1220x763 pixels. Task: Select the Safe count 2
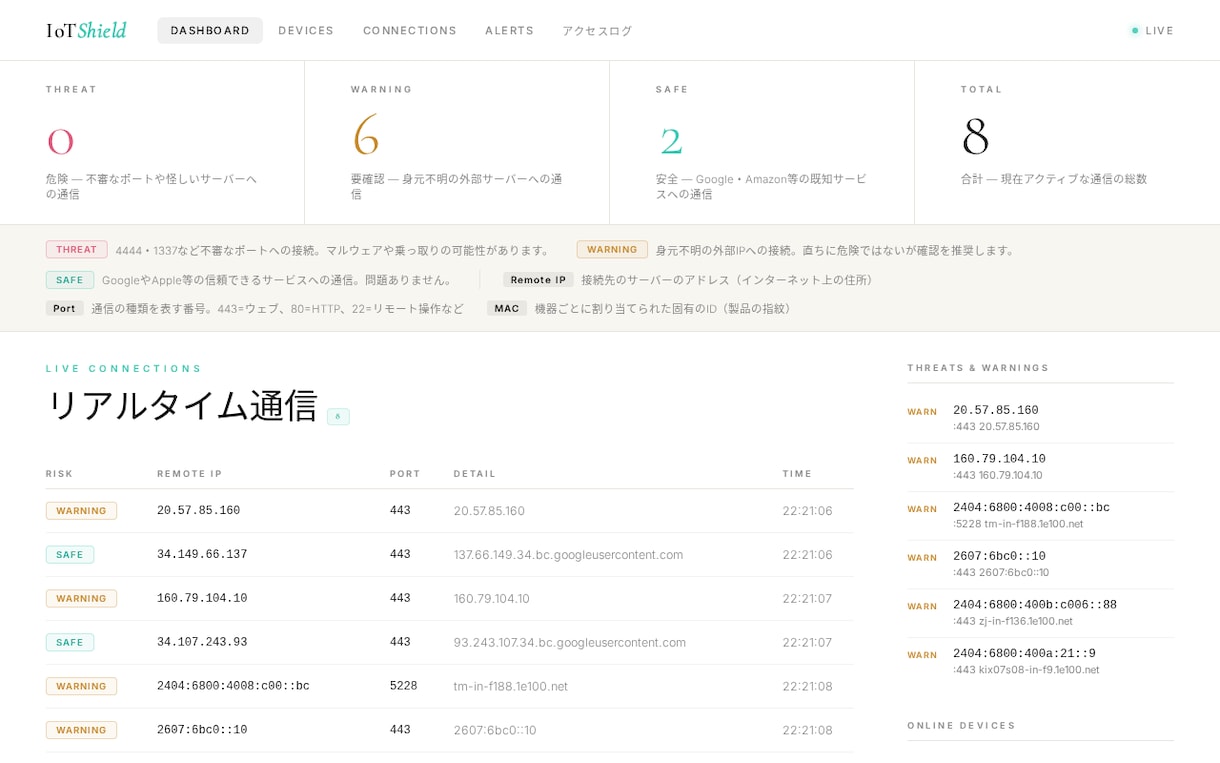(671, 141)
